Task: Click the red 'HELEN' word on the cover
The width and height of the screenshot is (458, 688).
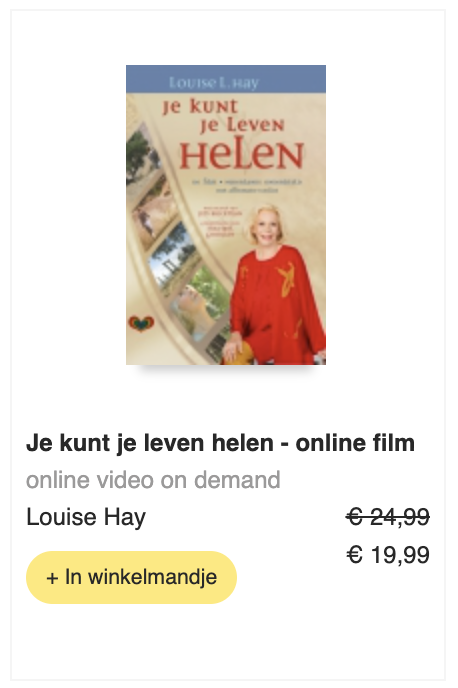Action: [x=242, y=155]
